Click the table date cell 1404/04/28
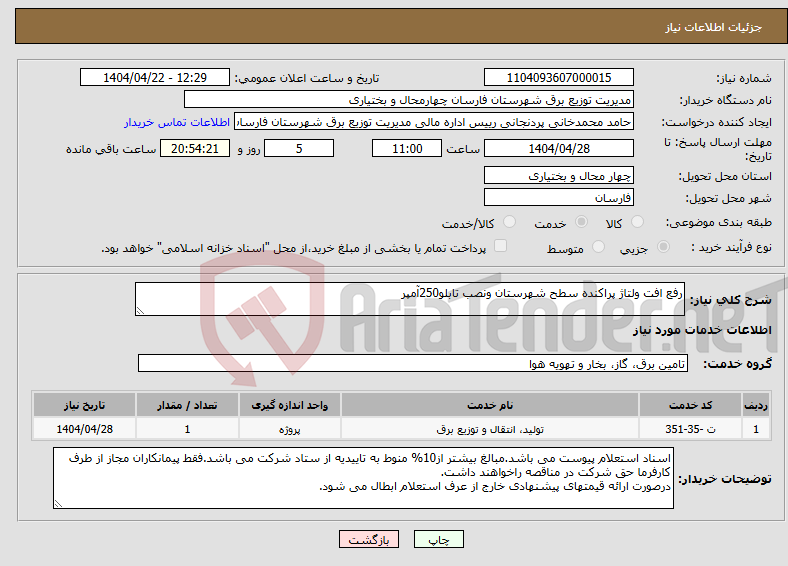The width and height of the screenshot is (788, 566). [84, 429]
